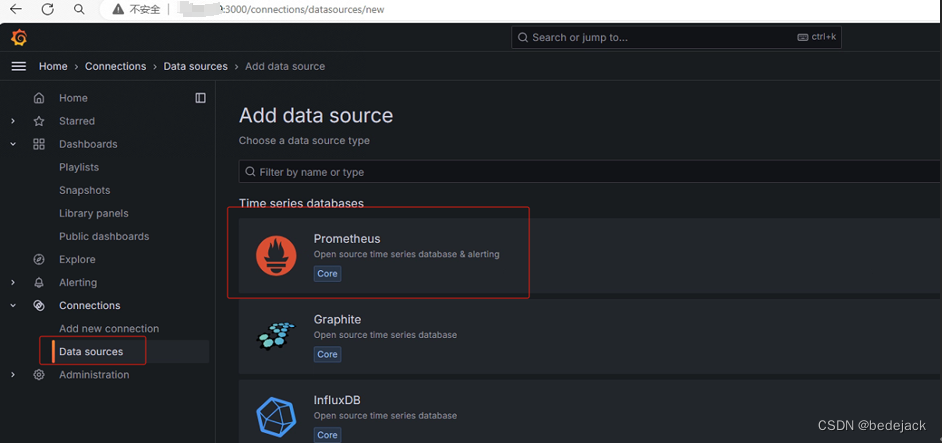Click the Filter by name or type field

coord(590,172)
